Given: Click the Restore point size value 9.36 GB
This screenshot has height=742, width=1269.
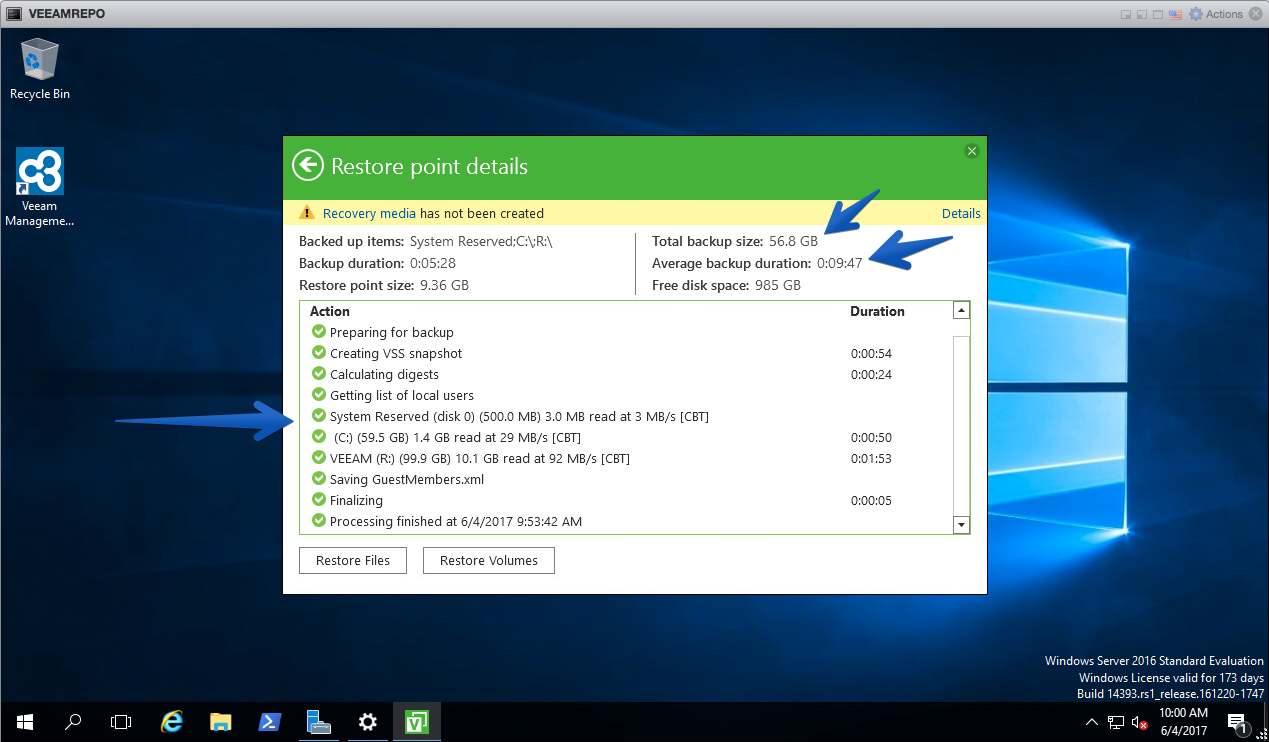Looking at the screenshot, I should pos(443,285).
